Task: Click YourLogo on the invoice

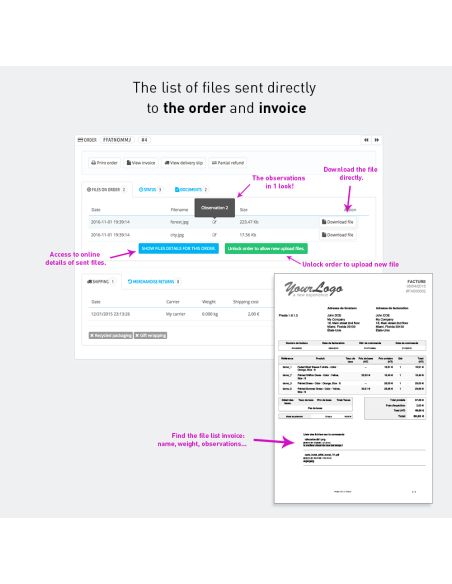Action: pyautogui.click(x=314, y=289)
